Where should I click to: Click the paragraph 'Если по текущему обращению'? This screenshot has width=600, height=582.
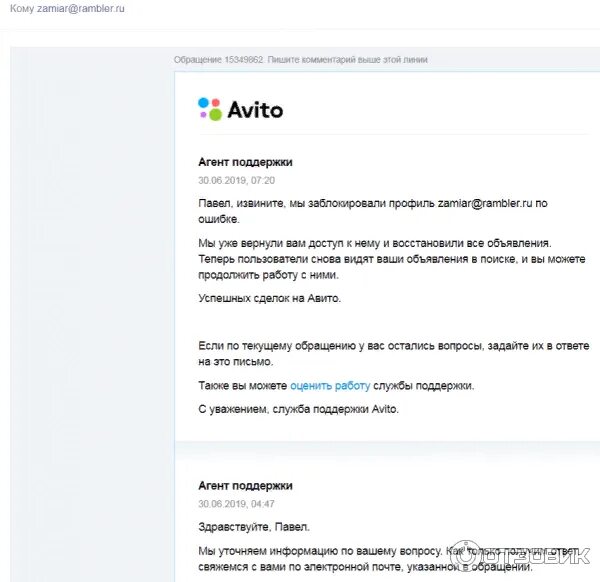click(x=394, y=354)
